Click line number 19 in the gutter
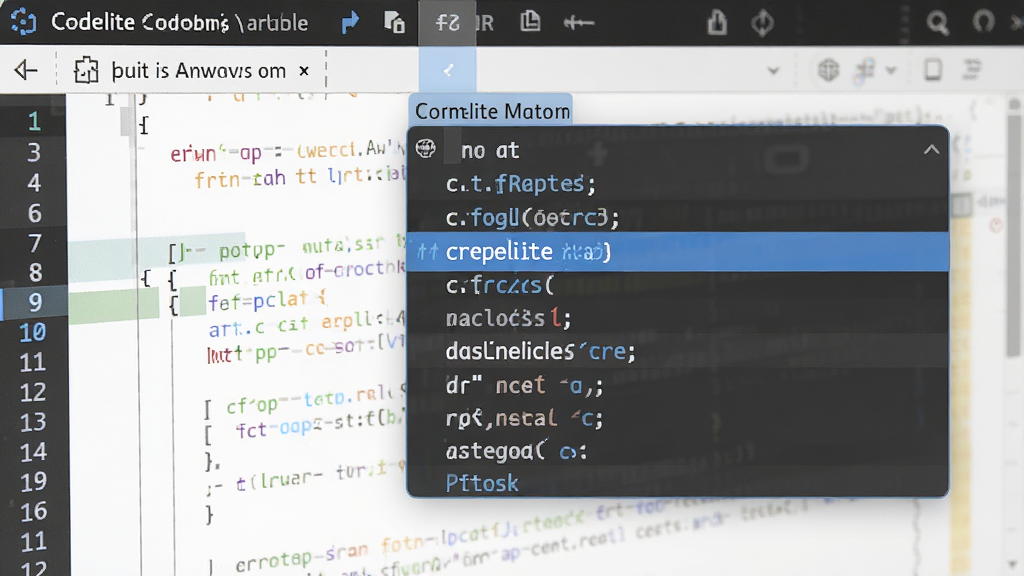The image size is (1024, 576). click(x=33, y=481)
